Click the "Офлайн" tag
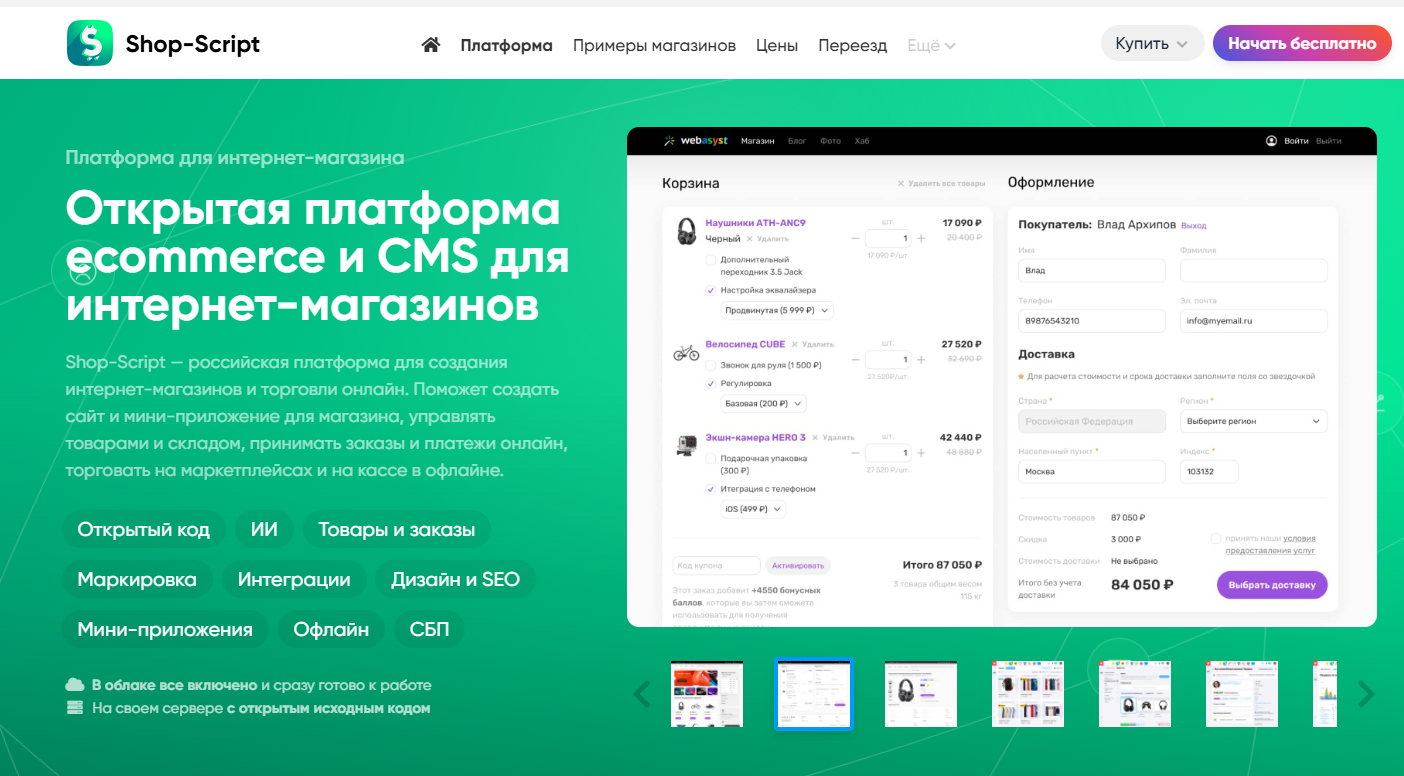1404x776 pixels. [x=331, y=630]
